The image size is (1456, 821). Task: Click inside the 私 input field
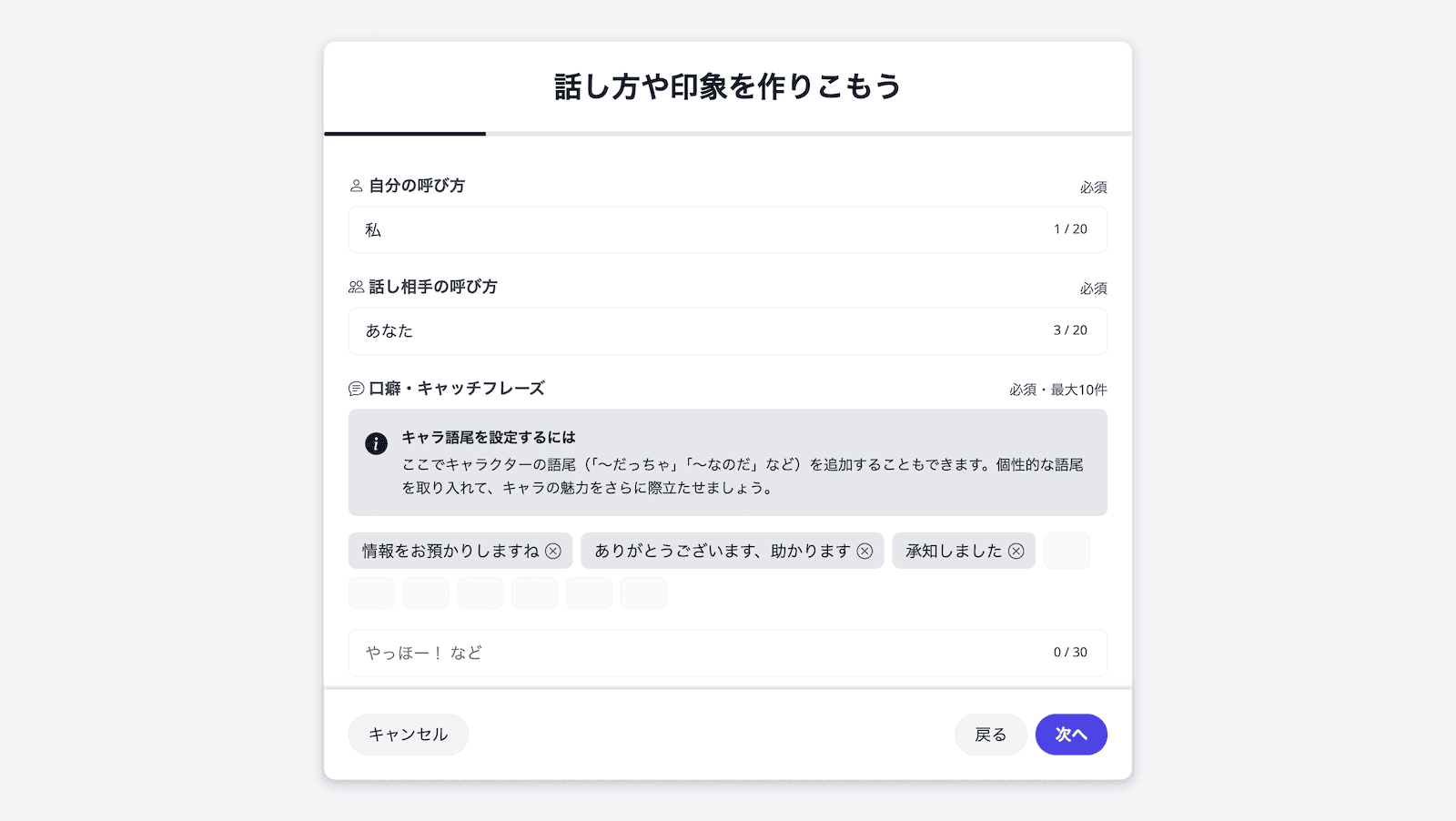point(637,229)
